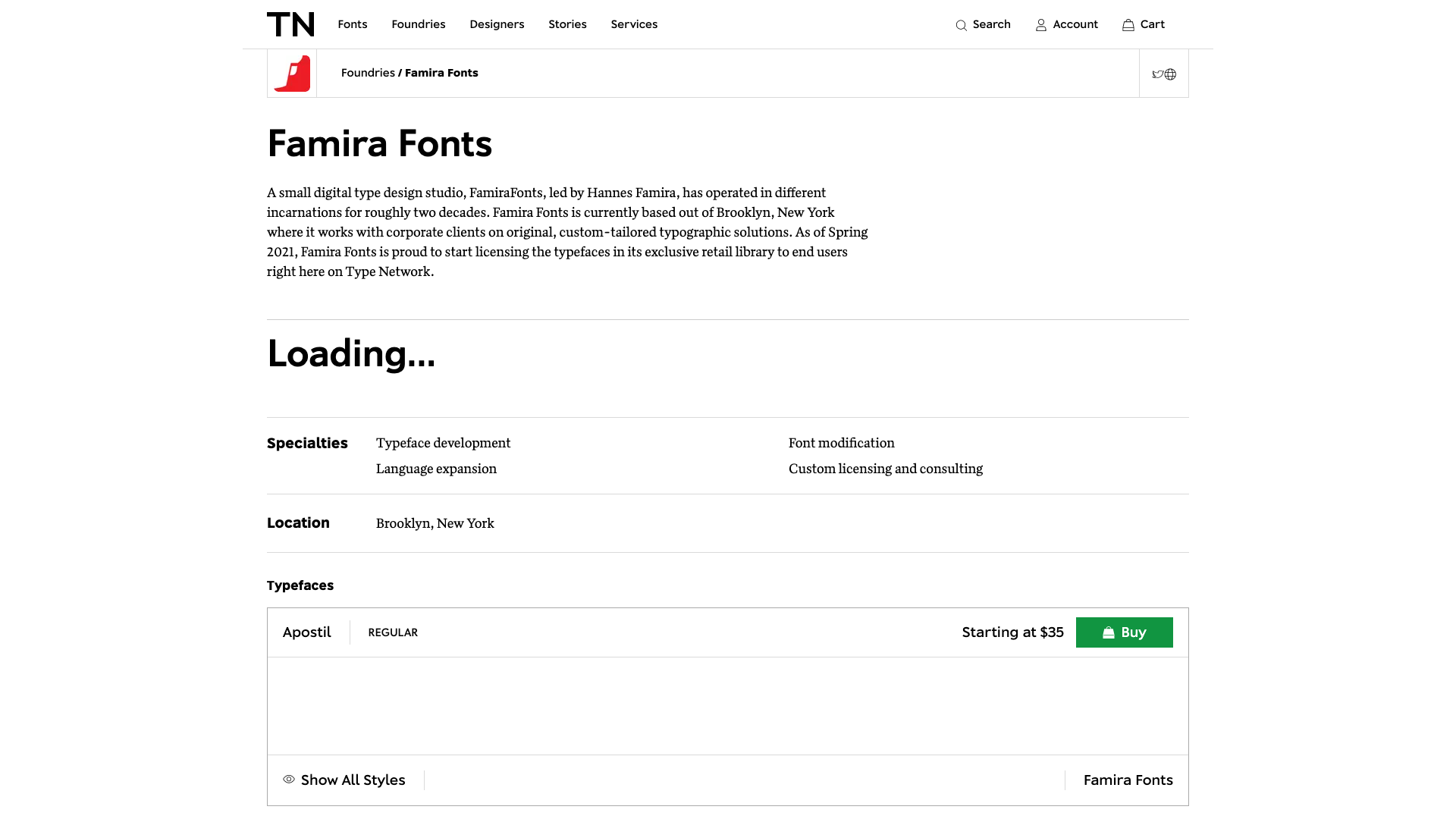Click the 'Typefaces' section heading
Image resolution: width=1456 pixels, height=819 pixels.
[x=300, y=585]
